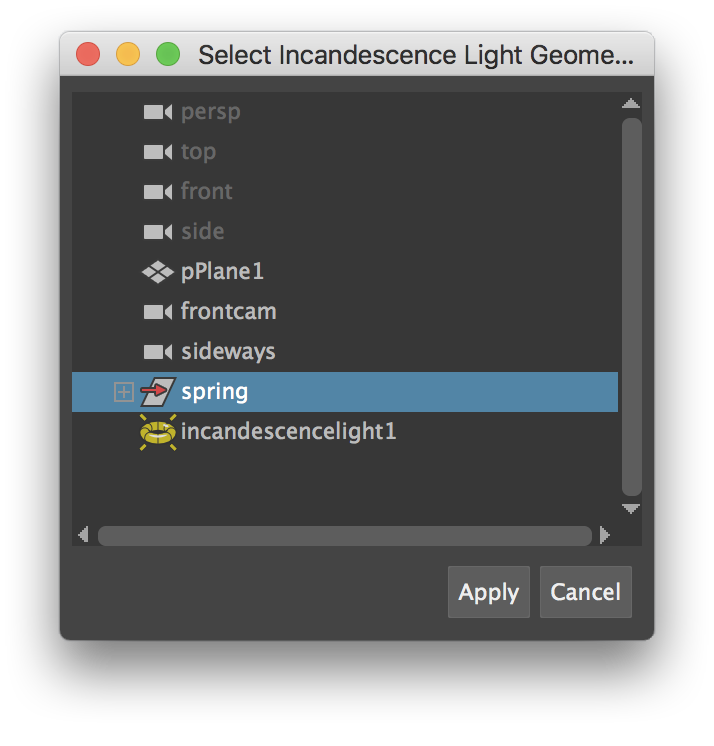Click the incandescencelight1 light icon
The height and width of the screenshot is (746, 714).
pyautogui.click(x=158, y=432)
